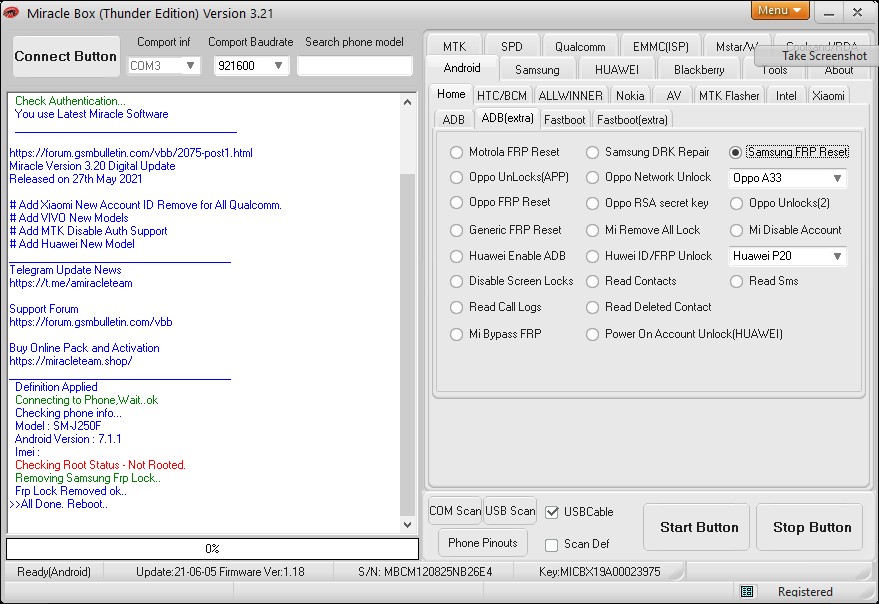Click the COM Scan button

tap(455, 511)
